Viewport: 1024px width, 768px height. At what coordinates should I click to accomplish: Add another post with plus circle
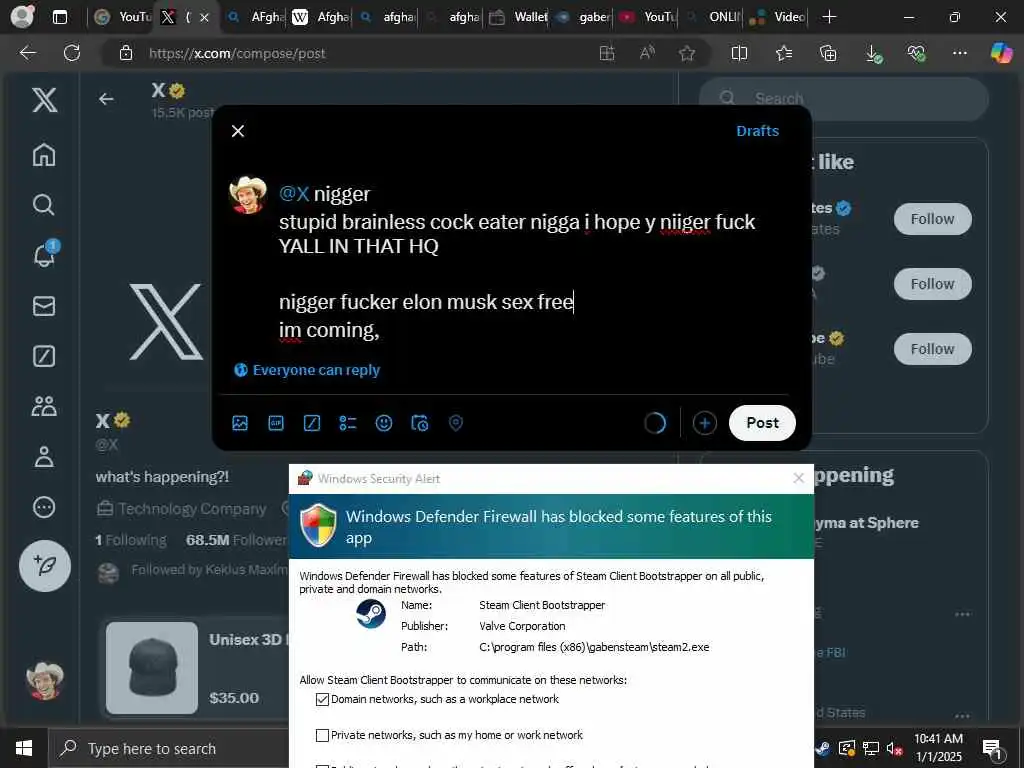704,423
